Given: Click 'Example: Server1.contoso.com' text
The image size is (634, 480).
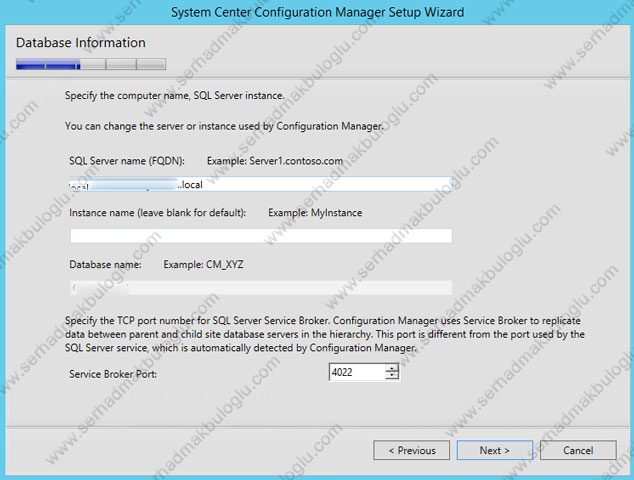Looking at the screenshot, I should click(x=275, y=161).
